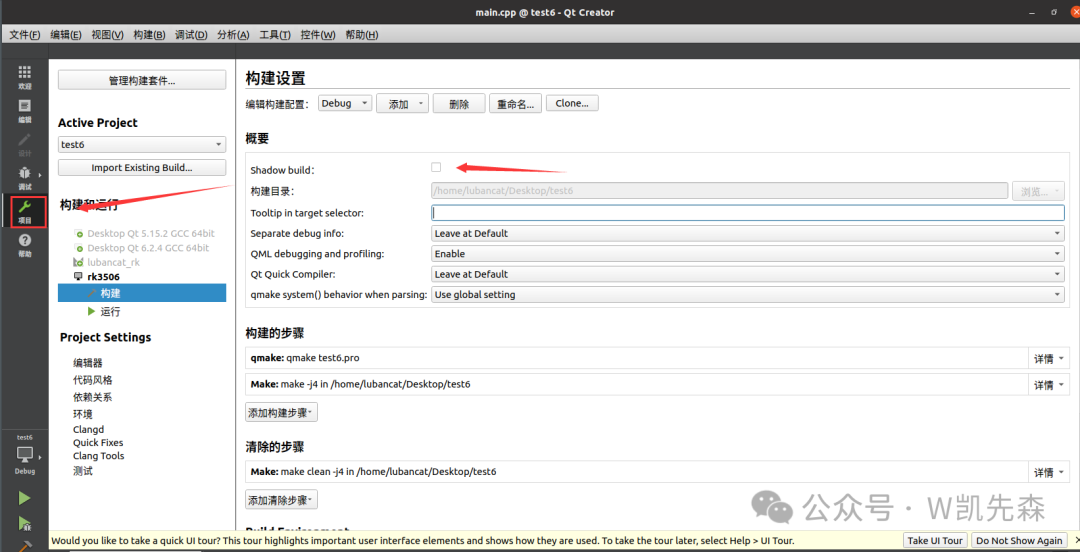1080x552 pixels.
Task: Open the 构建(B) menu
Action: 149,35
